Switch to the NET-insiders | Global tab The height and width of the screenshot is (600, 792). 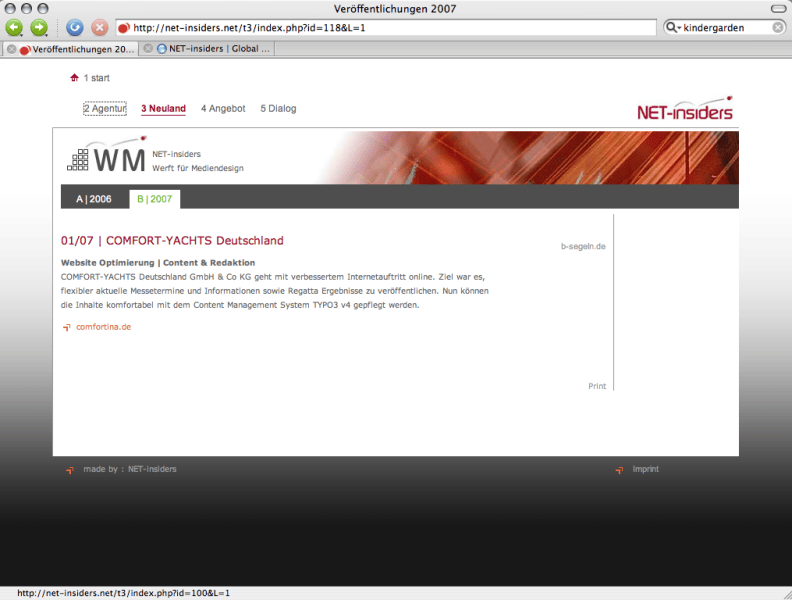[214, 49]
